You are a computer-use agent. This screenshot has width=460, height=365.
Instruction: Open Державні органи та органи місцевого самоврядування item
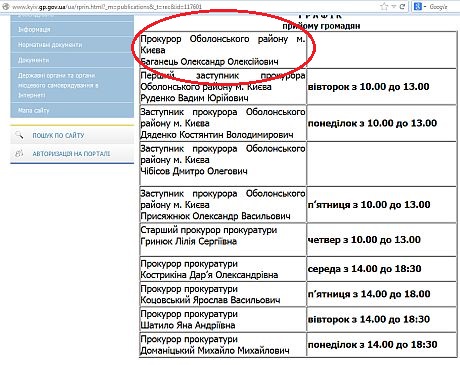coord(72,85)
